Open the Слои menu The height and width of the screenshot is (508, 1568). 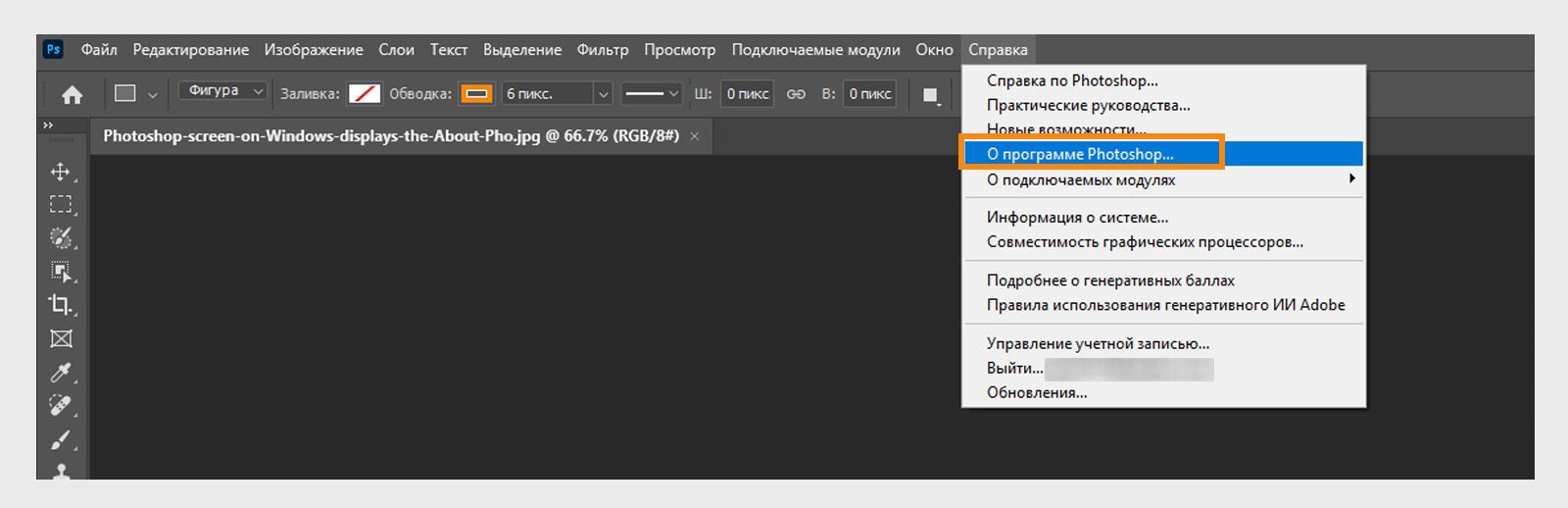[397, 50]
